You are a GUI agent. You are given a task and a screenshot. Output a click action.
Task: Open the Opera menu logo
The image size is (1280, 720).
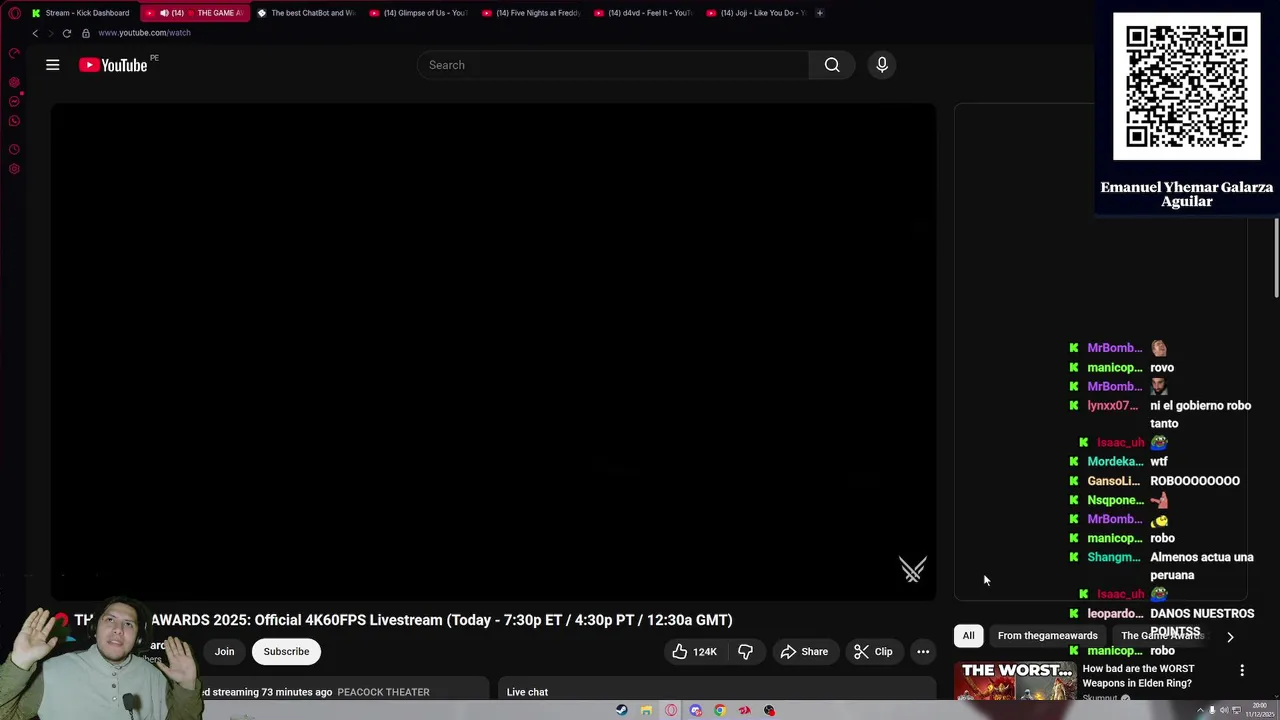tap(14, 13)
